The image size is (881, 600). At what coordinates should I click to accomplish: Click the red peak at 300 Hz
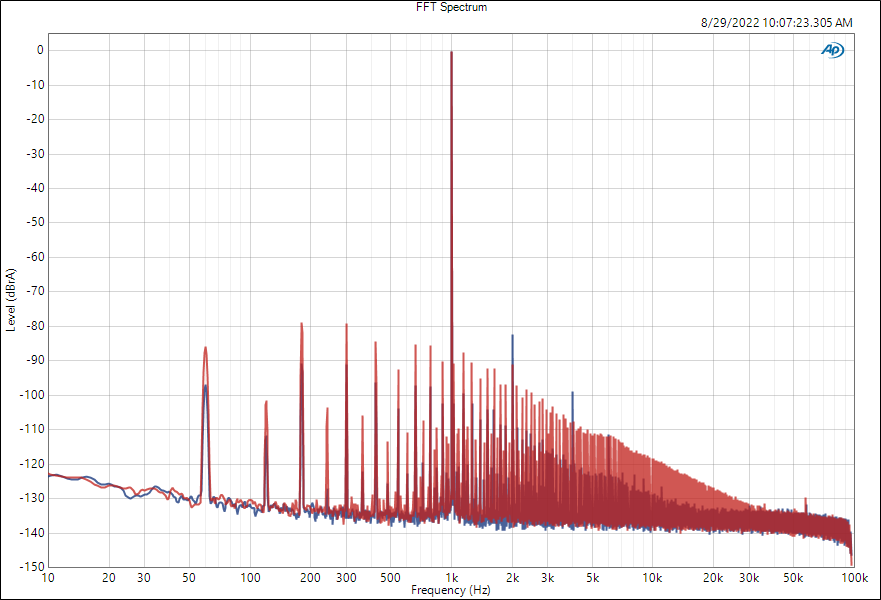(x=346, y=326)
